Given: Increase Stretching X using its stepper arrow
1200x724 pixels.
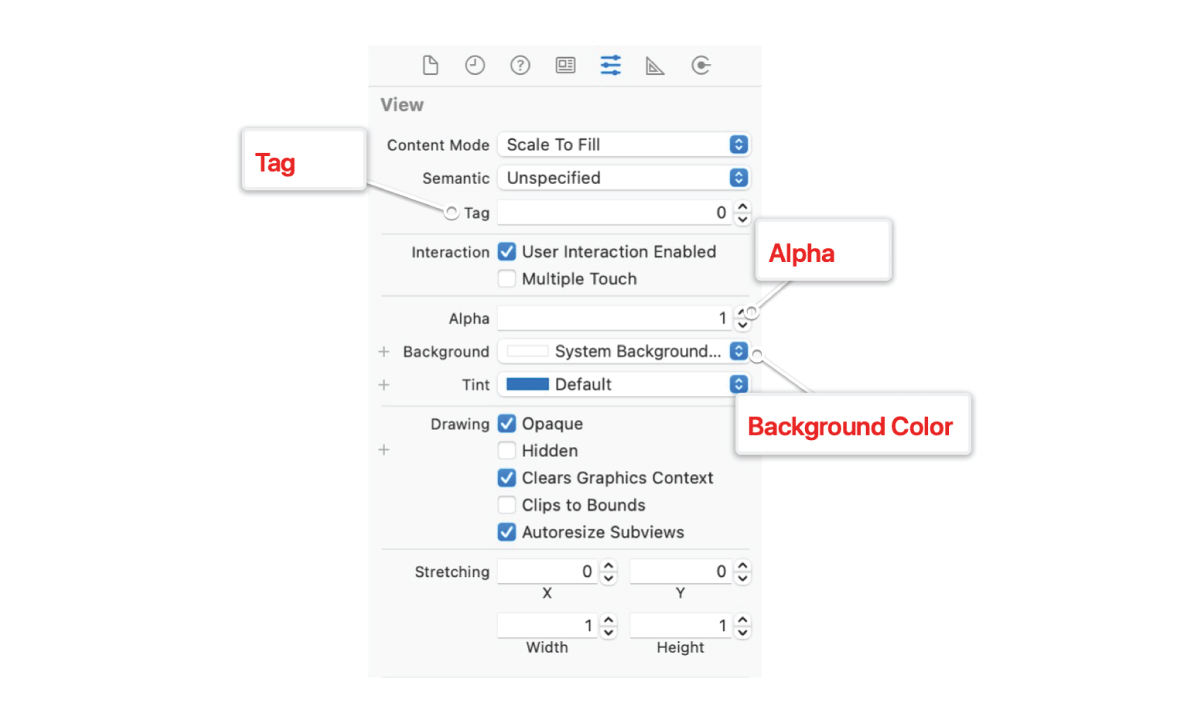Looking at the screenshot, I should [x=608, y=566].
